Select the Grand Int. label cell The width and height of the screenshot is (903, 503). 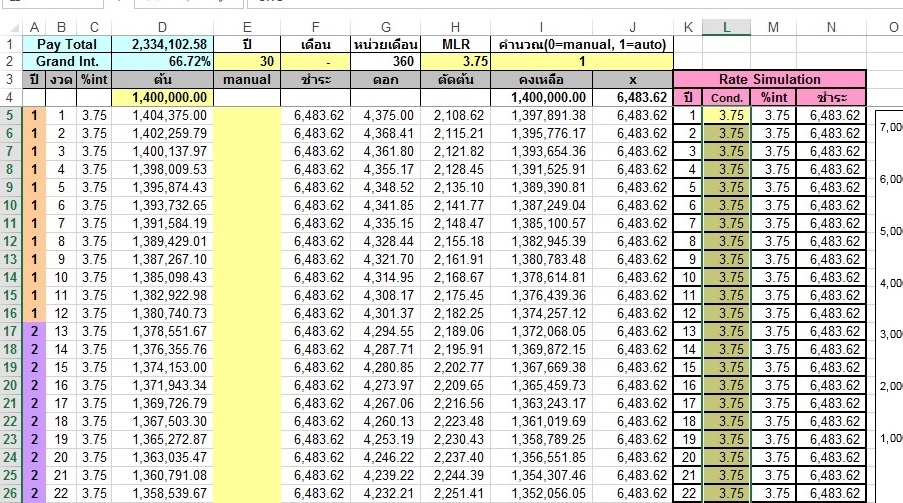pyautogui.click(x=67, y=62)
